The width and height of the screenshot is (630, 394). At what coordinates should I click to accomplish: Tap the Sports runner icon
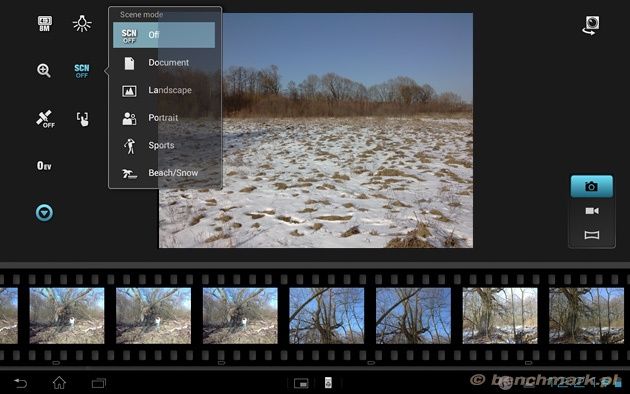click(x=129, y=146)
